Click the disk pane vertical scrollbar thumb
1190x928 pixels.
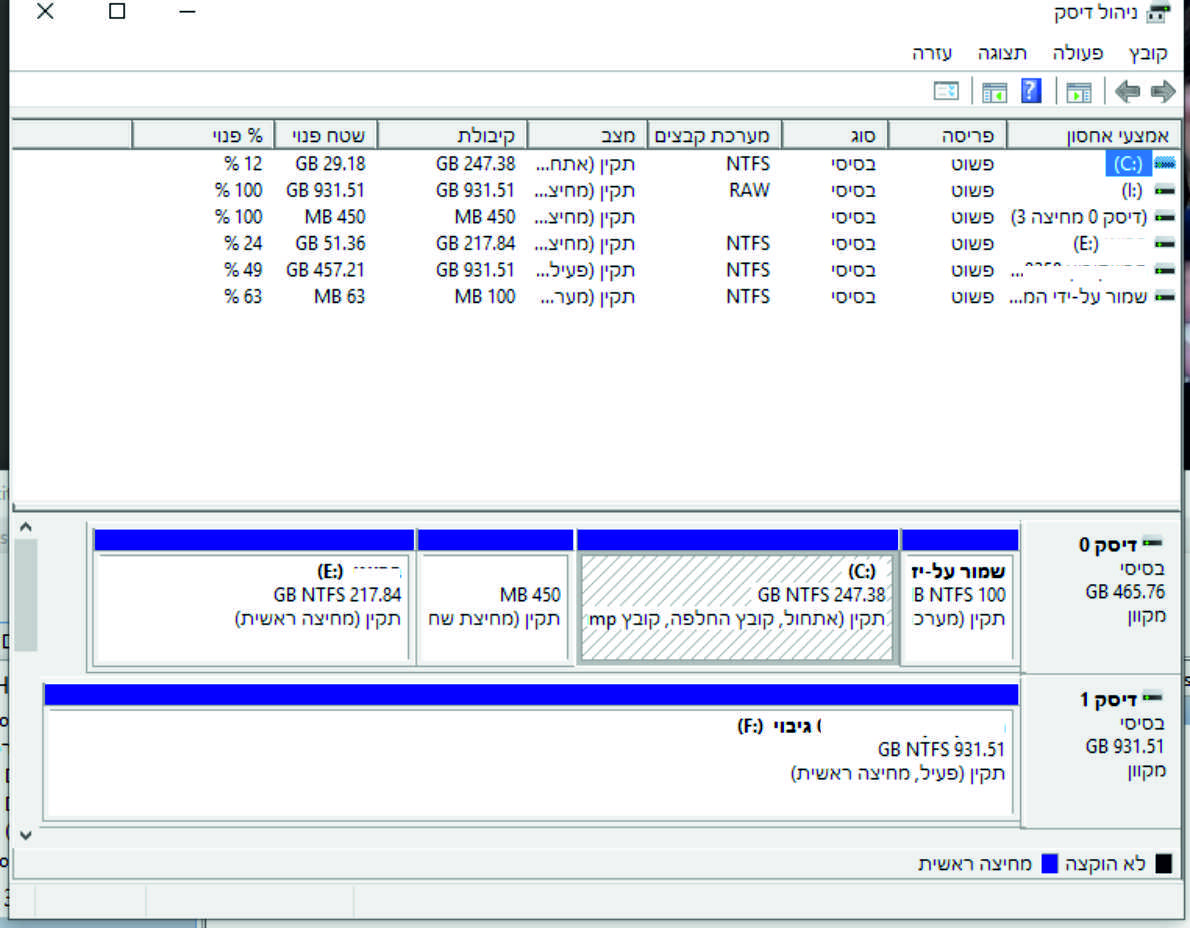click(25, 595)
